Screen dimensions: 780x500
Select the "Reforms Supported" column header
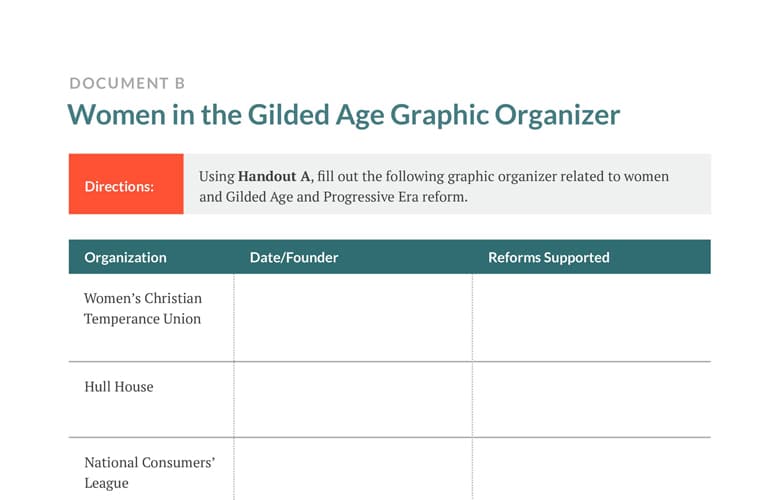[548, 257]
